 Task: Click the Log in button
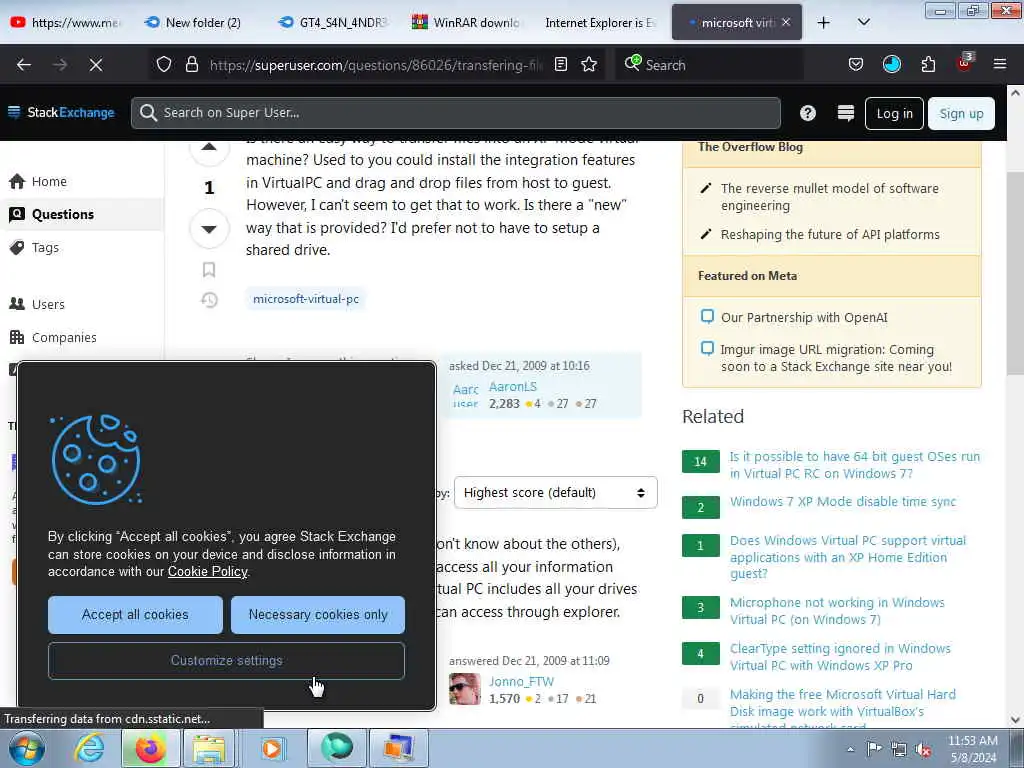coord(894,114)
